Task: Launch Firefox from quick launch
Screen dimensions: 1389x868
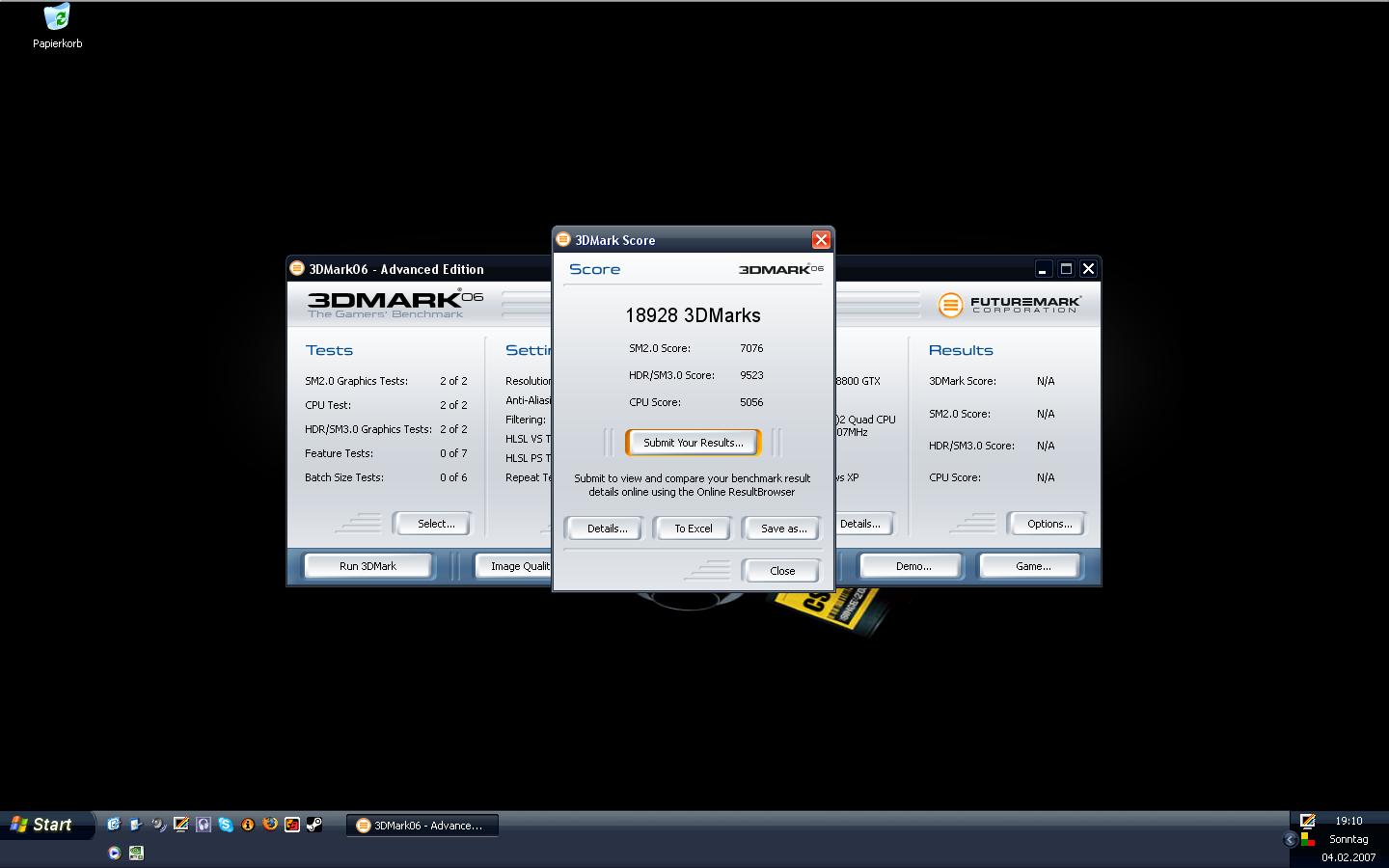Action: click(x=269, y=825)
